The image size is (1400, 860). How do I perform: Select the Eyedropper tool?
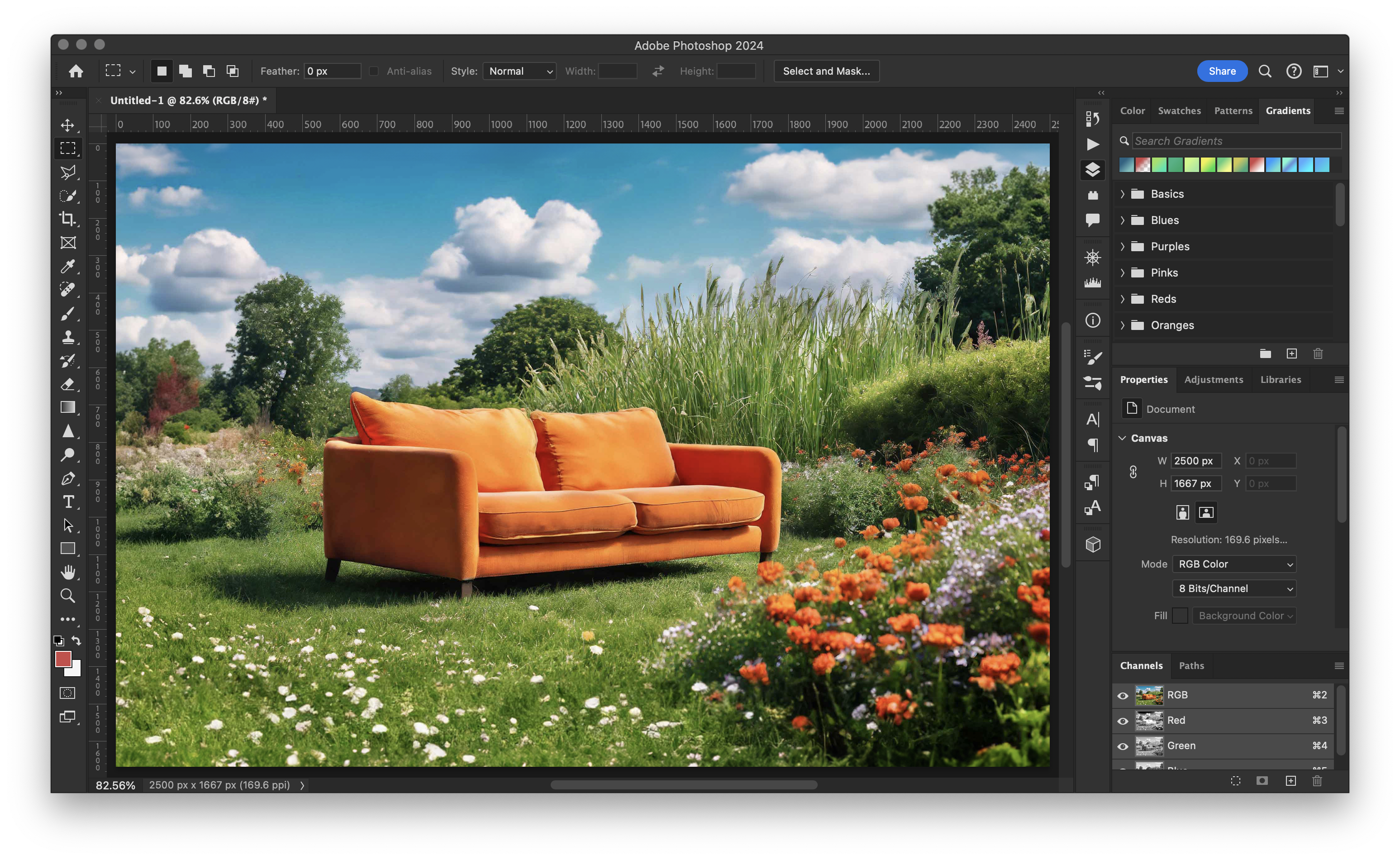(68, 266)
